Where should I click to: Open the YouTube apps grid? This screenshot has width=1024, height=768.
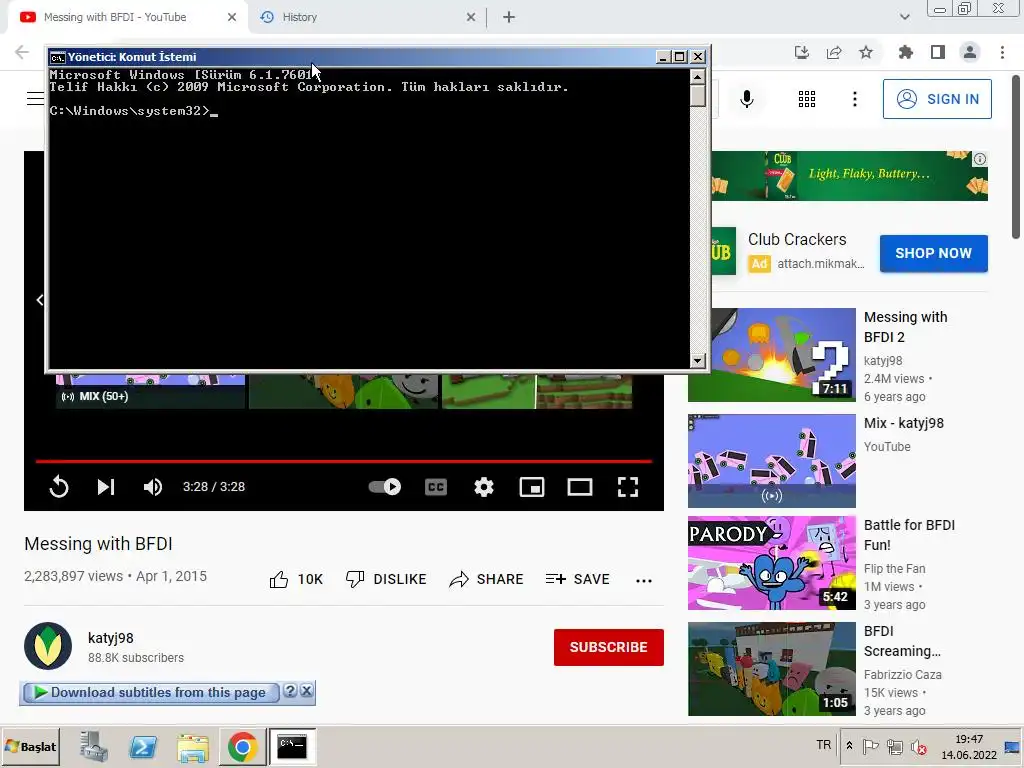coord(807,99)
